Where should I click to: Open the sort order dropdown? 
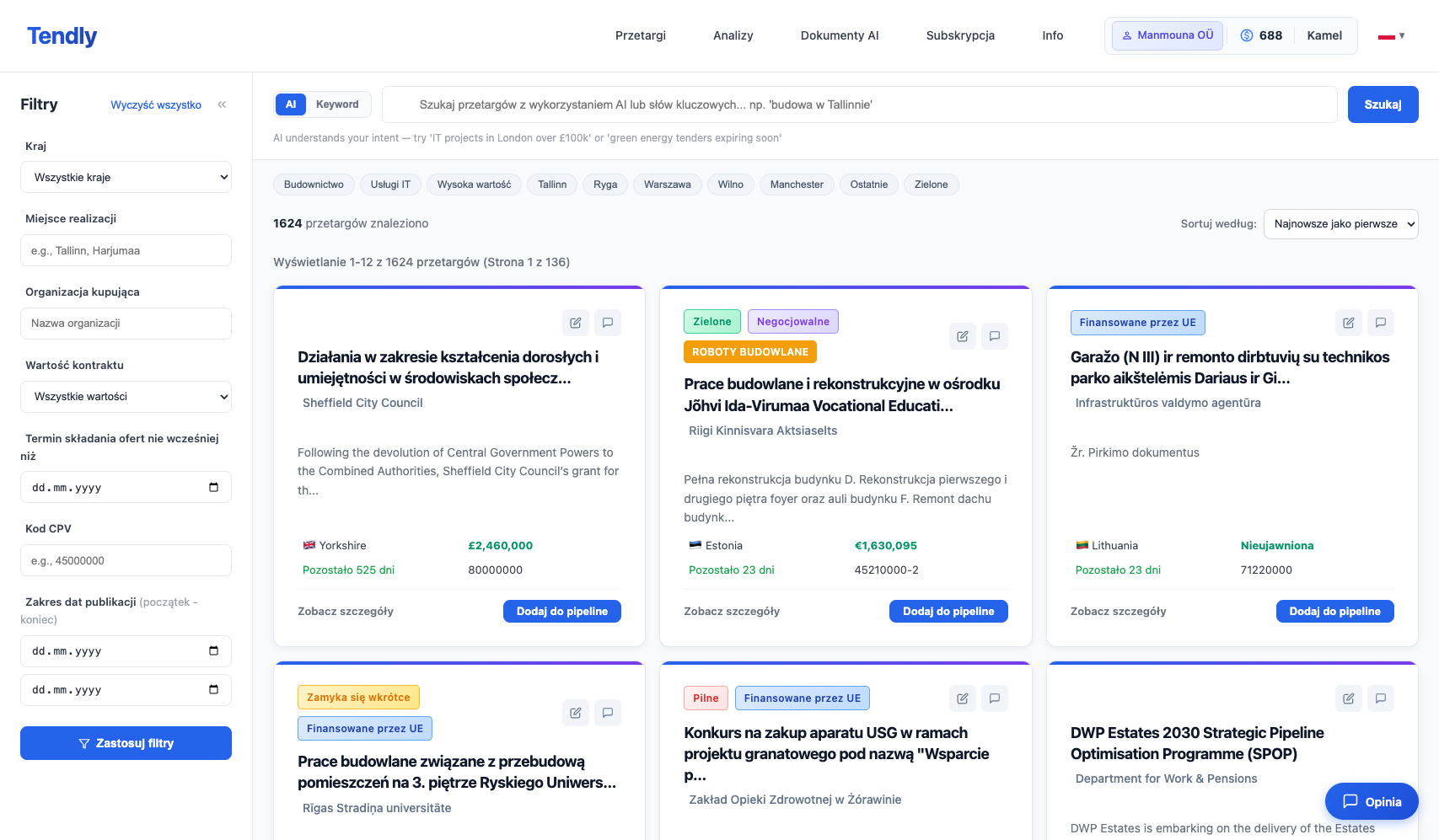pos(1340,224)
